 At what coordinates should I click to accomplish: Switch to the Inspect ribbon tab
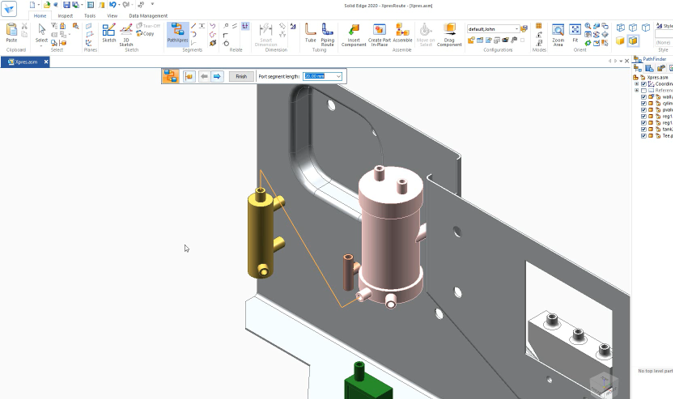[65, 16]
